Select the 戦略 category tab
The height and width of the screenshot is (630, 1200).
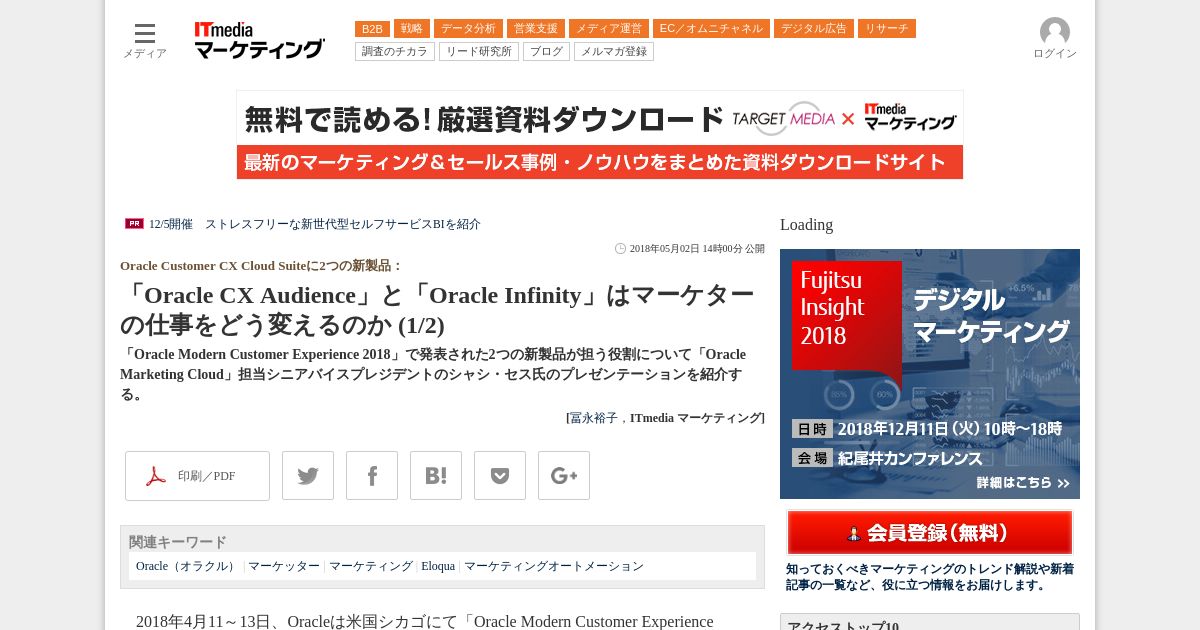click(412, 29)
